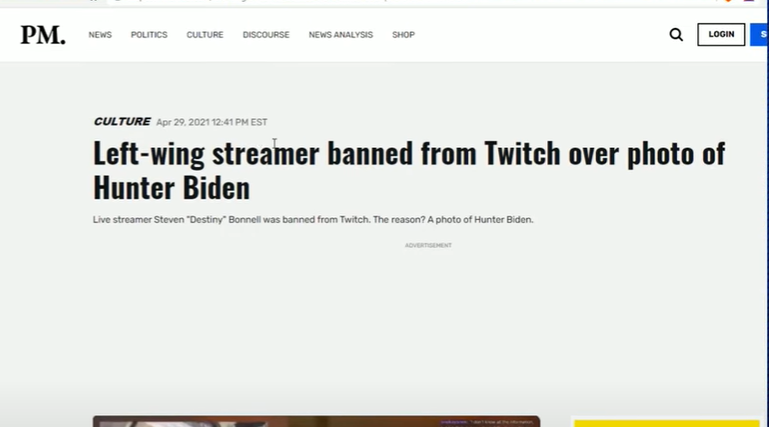Open the CULTURE nav link

(x=205, y=35)
